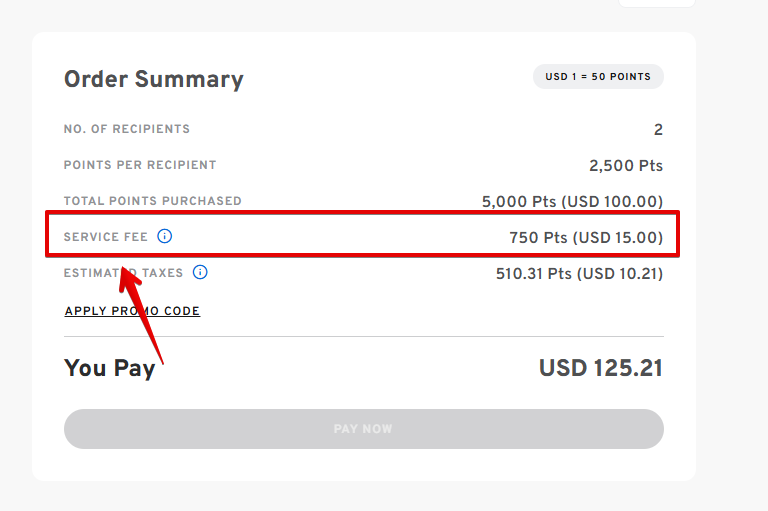This screenshot has width=768, height=511.
Task: Open the Apply Promo Code link
Action: pos(132,311)
